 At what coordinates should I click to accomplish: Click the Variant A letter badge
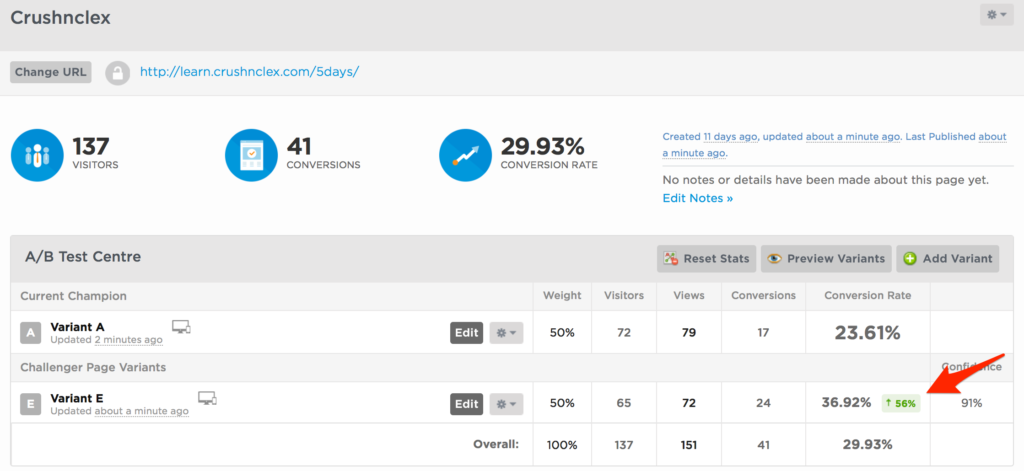coord(30,333)
